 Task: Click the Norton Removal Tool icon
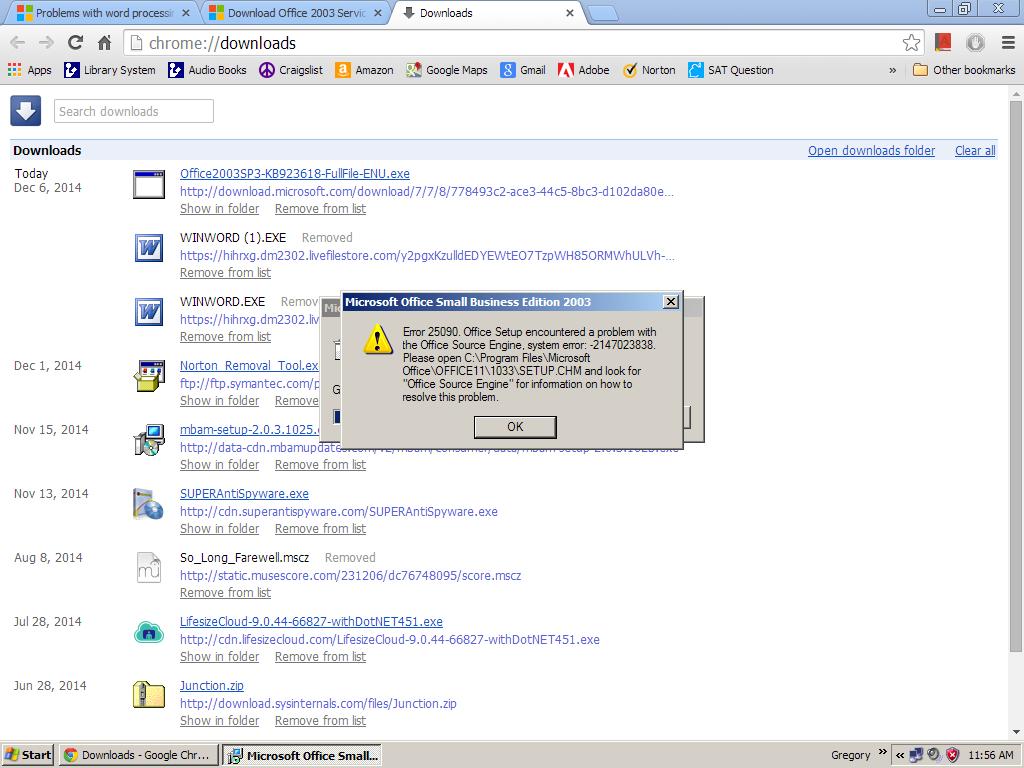pyautogui.click(x=149, y=376)
